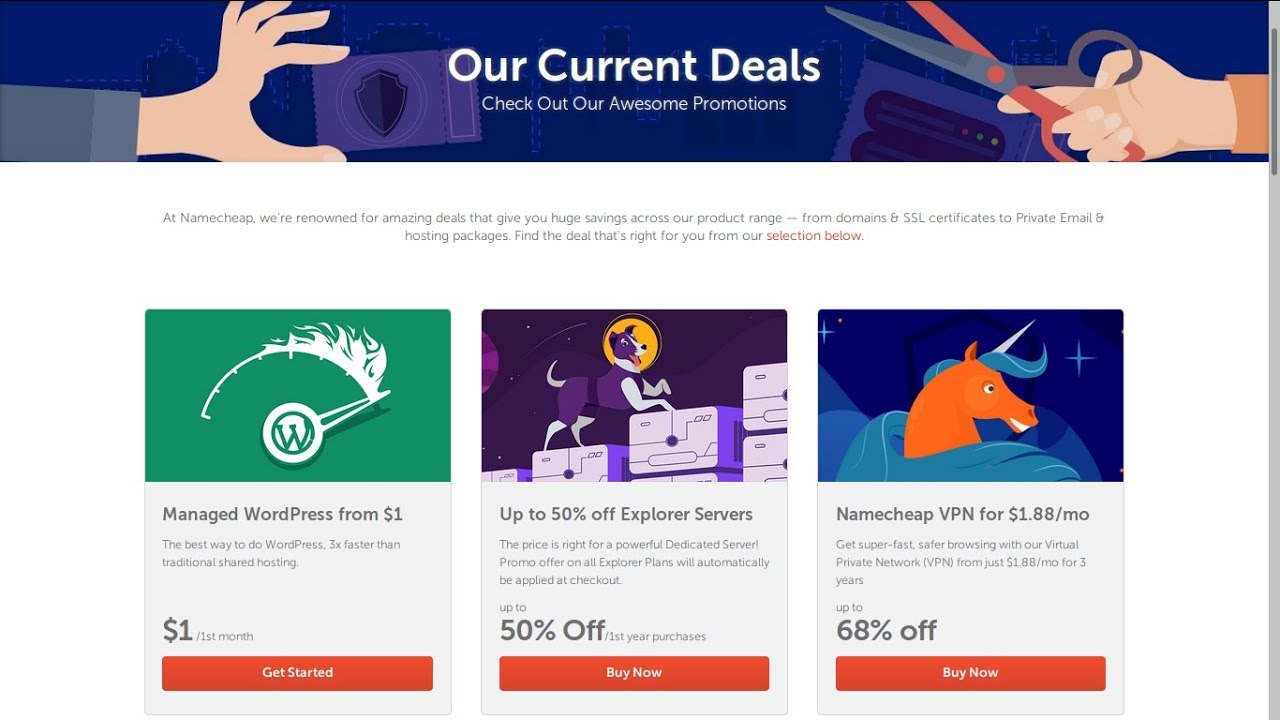Click the 50% Off discount text
Screen dimensions: 1280x720
point(552,631)
